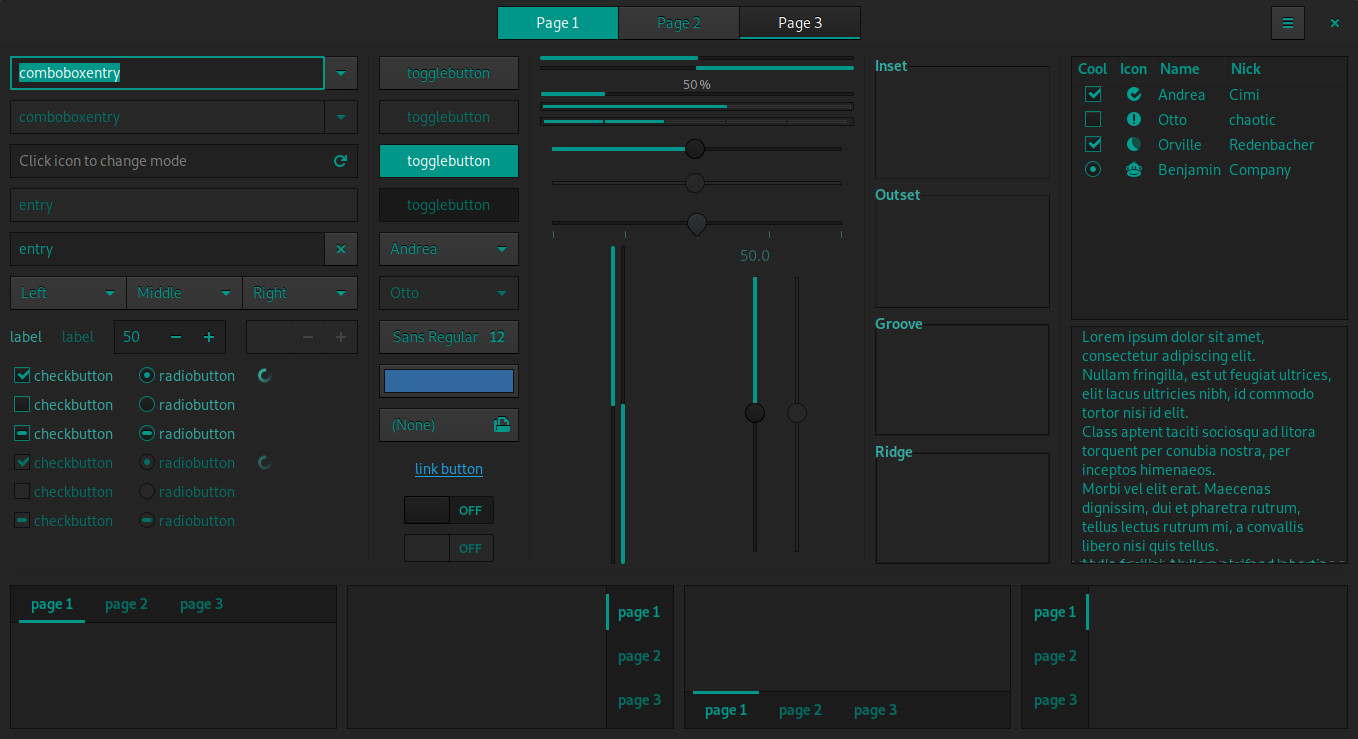Switch to the Page 3 header tab
The image size is (1358, 739).
pos(800,23)
